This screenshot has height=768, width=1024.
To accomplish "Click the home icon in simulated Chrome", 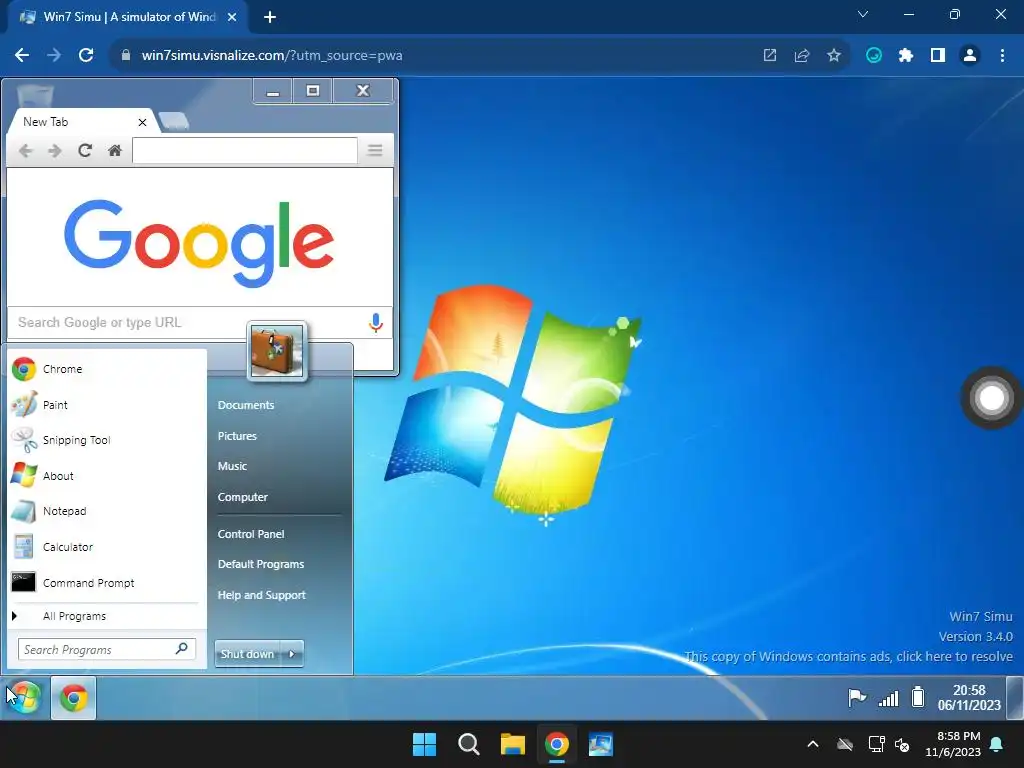I will pos(115,151).
